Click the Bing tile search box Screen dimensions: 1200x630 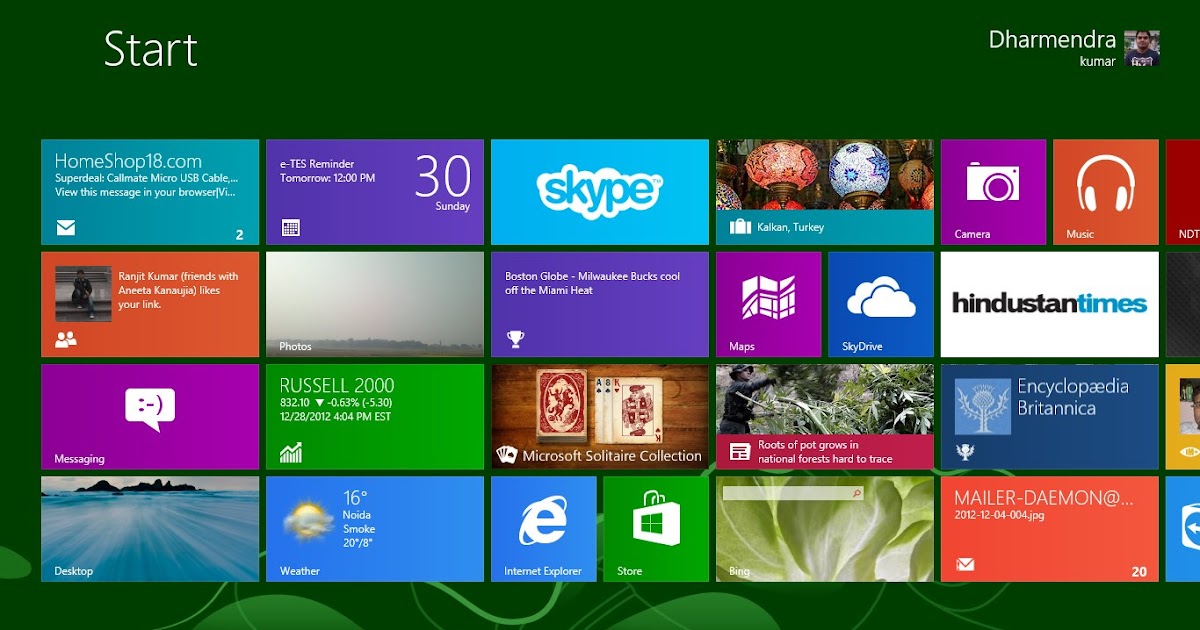click(793, 493)
